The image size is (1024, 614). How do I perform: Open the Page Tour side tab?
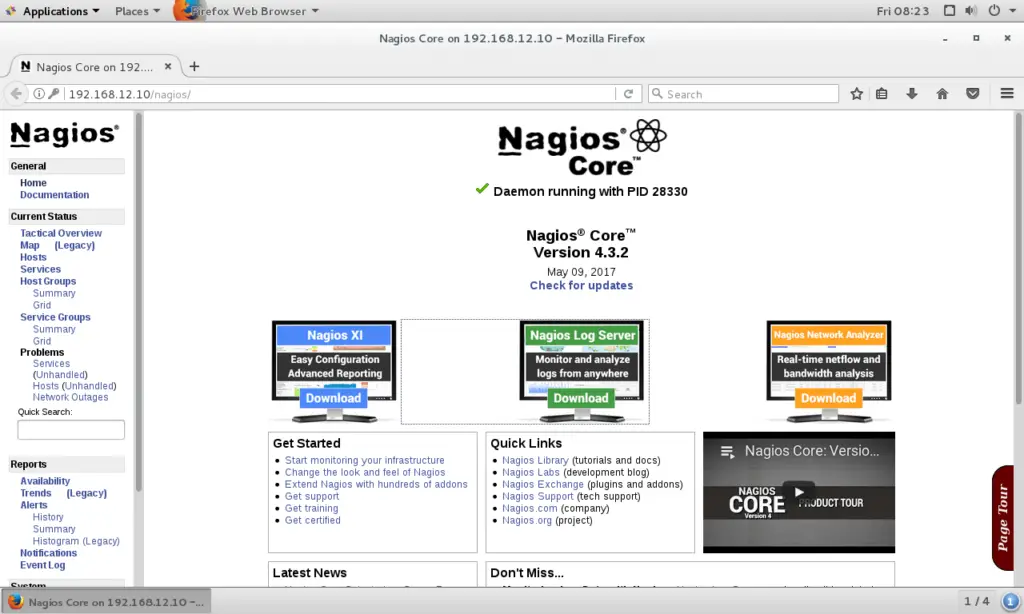1003,518
